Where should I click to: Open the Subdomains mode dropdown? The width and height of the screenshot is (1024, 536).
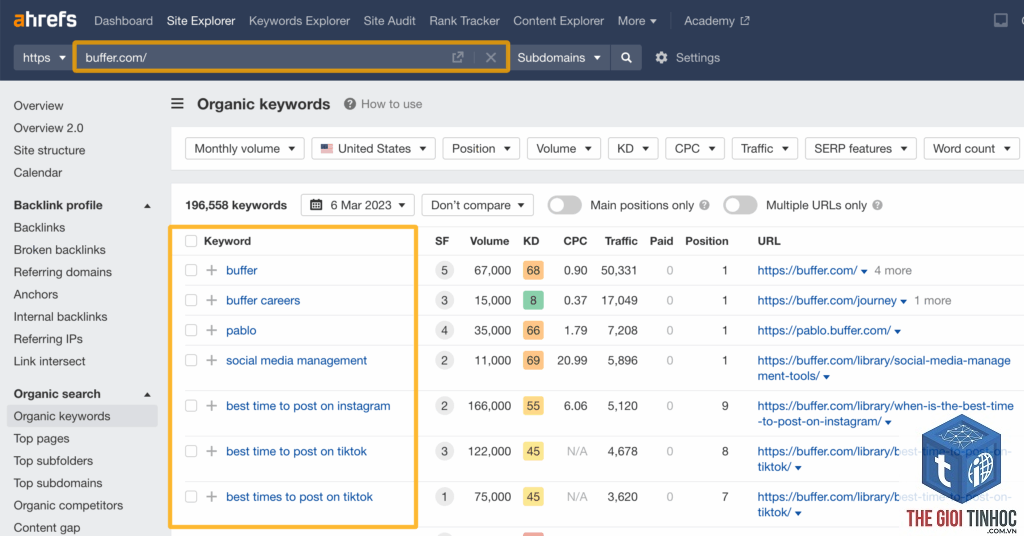(559, 57)
